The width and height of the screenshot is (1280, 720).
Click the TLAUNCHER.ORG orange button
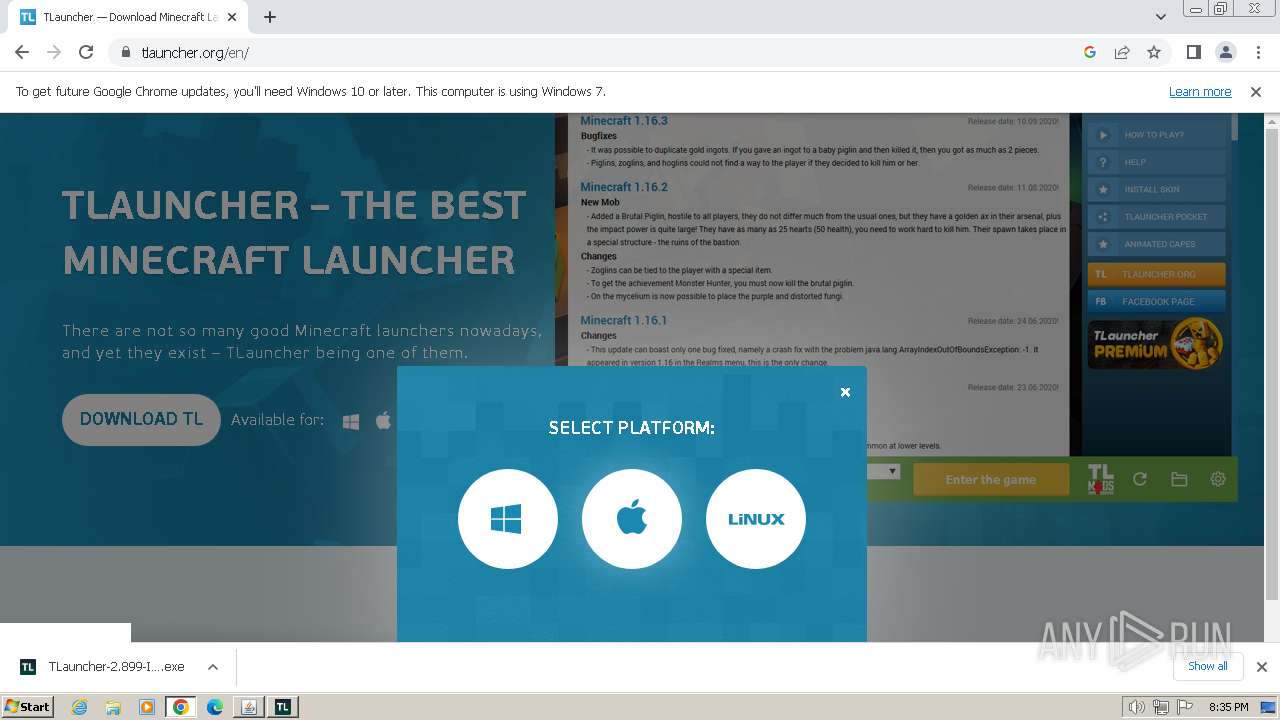click(x=1156, y=274)
